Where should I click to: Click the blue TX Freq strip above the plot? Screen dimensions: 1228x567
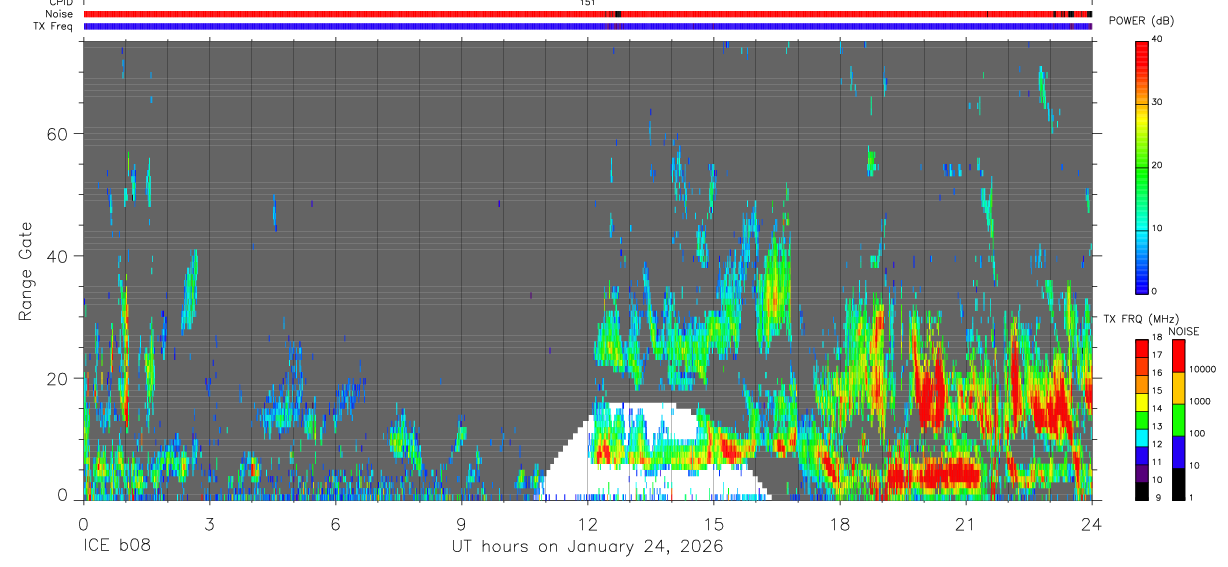pyautogui.click(x=587, y=26)
